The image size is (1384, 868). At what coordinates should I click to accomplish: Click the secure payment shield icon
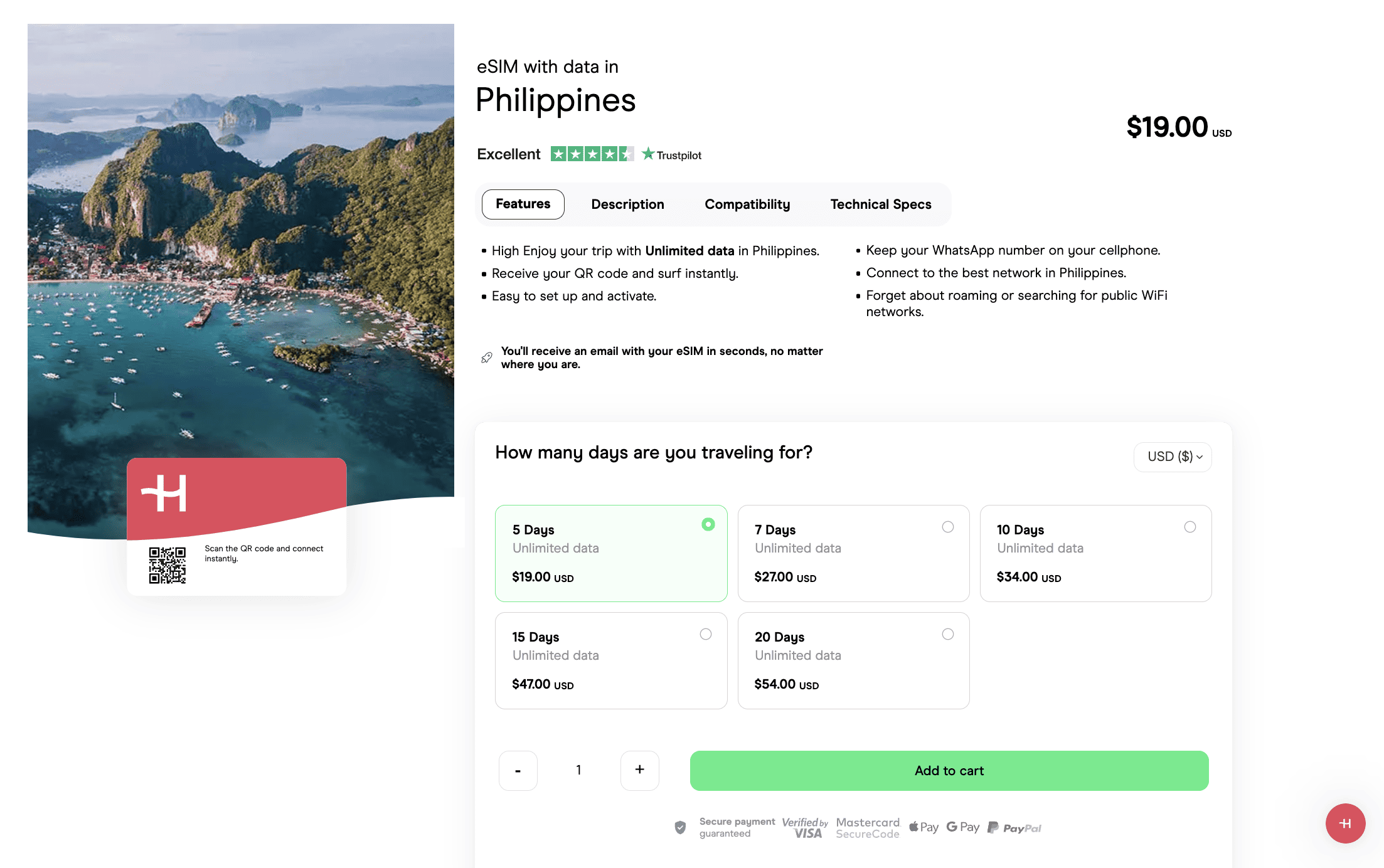pyautogui.click(x=680, y=827)
